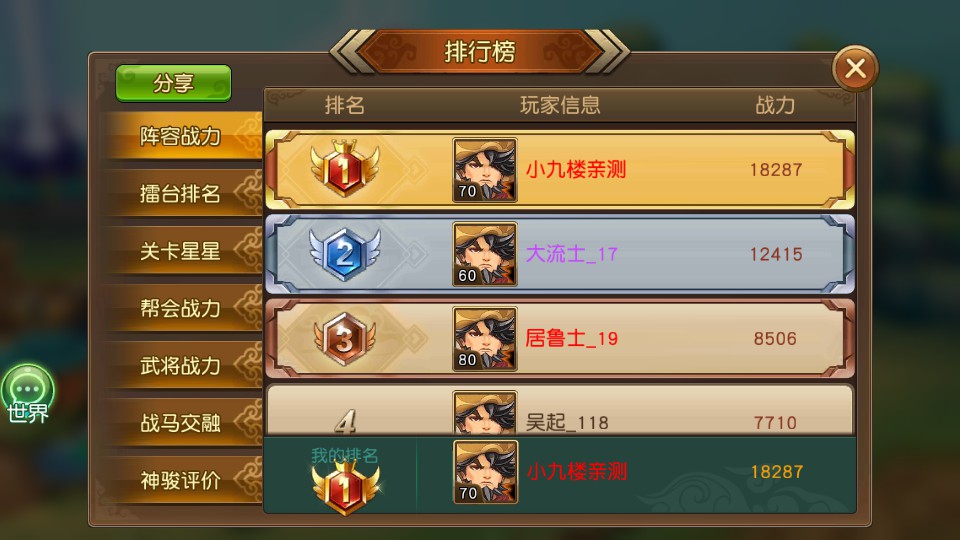960x540 pixels.
Task: Switch to the 关卡星星 tab
Action: point(182,250)
